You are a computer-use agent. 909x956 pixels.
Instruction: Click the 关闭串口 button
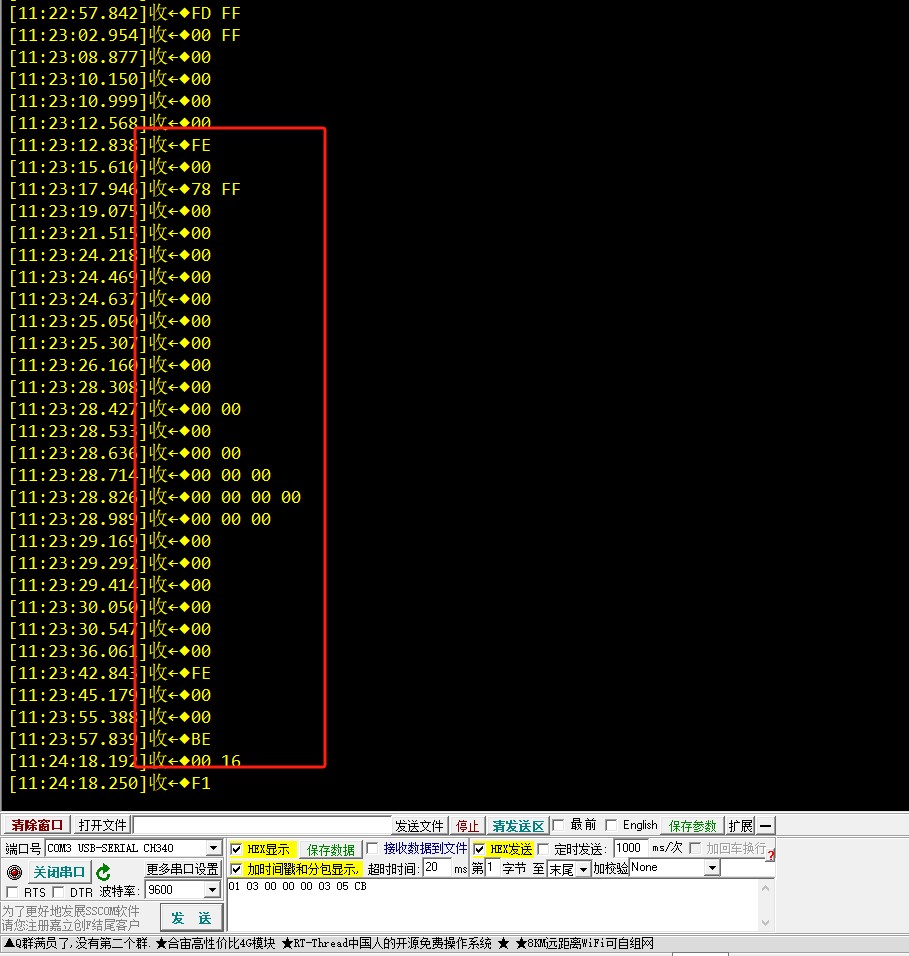pyautogui.click(x=59, y=872)
